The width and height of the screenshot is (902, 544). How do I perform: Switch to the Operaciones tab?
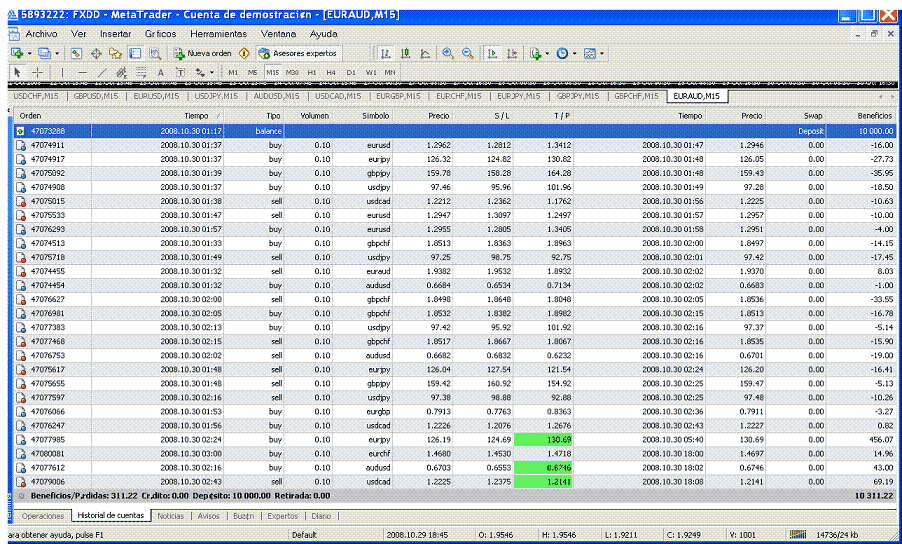coord(42,516)
